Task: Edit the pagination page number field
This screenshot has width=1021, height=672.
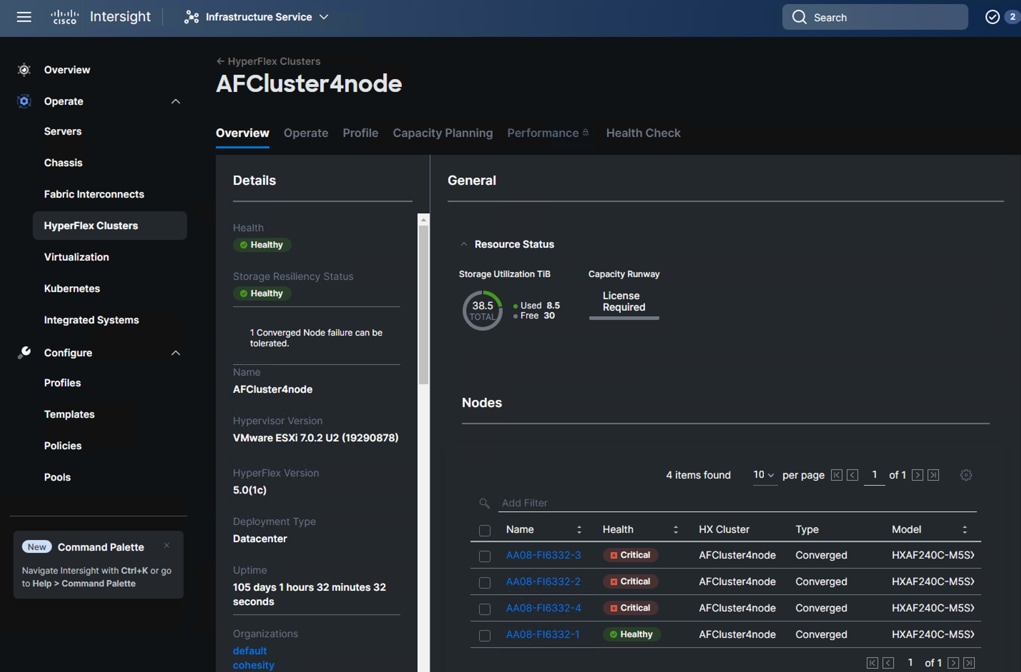Action: pos(874,475)
